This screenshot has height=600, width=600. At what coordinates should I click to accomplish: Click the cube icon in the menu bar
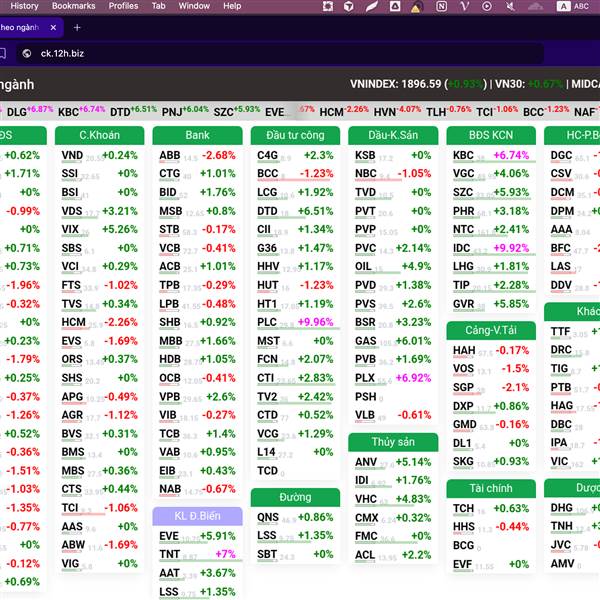tap(348, 6)
